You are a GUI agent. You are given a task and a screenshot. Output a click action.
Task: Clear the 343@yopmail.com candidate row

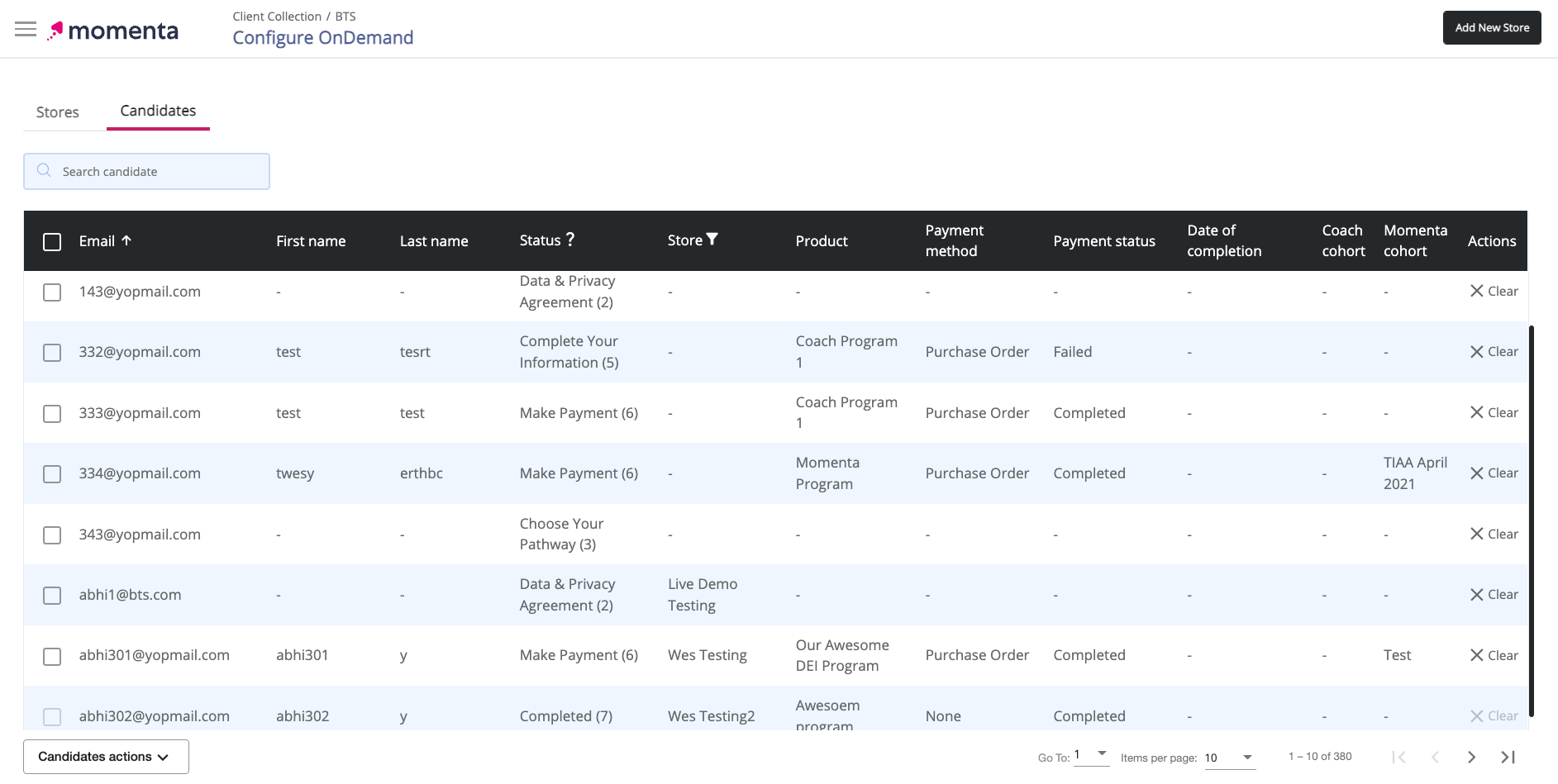1494,534
